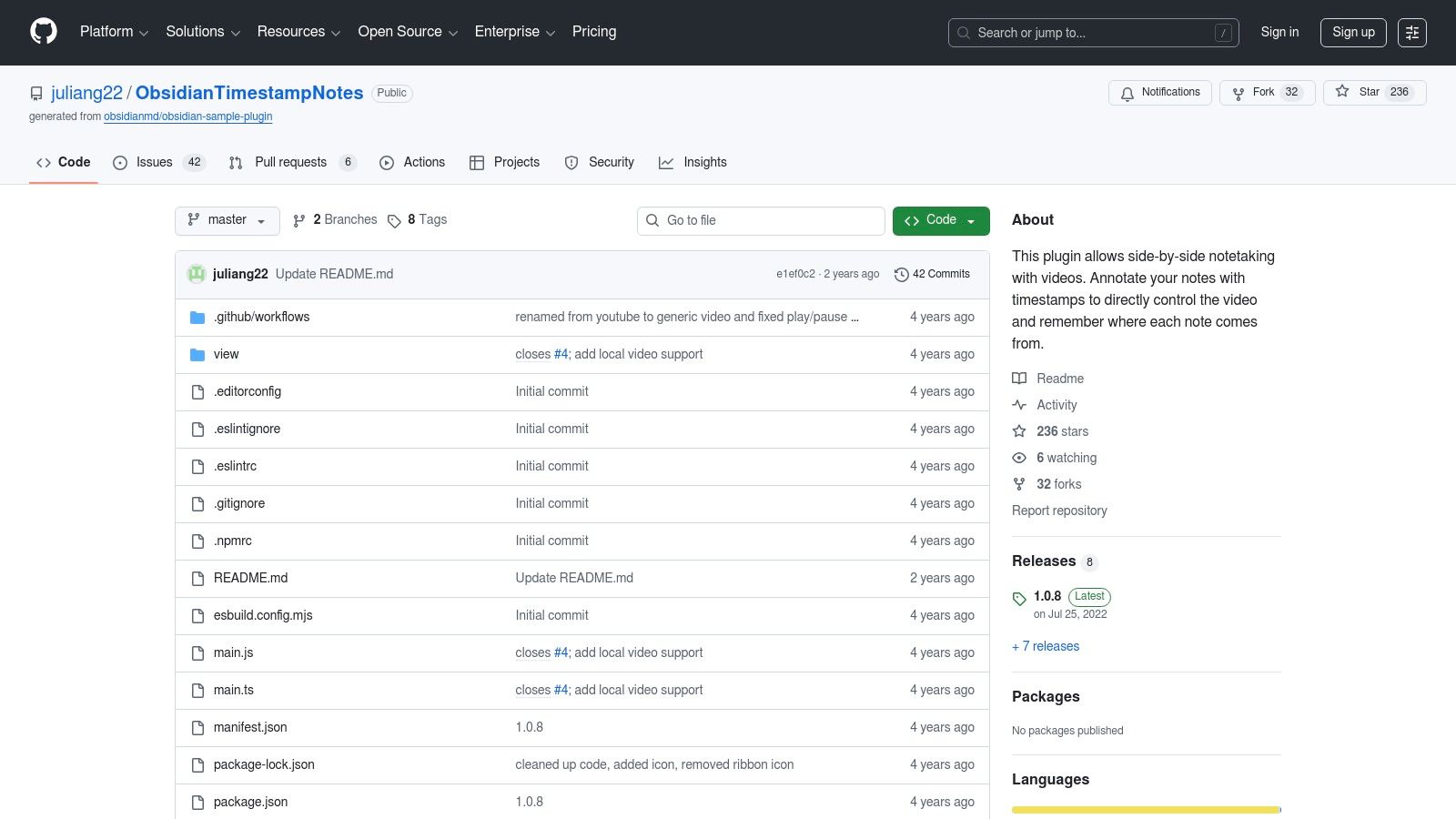Click the .github/workflows folder icon
Screen dimensions: 1456x819
(197, 318)
